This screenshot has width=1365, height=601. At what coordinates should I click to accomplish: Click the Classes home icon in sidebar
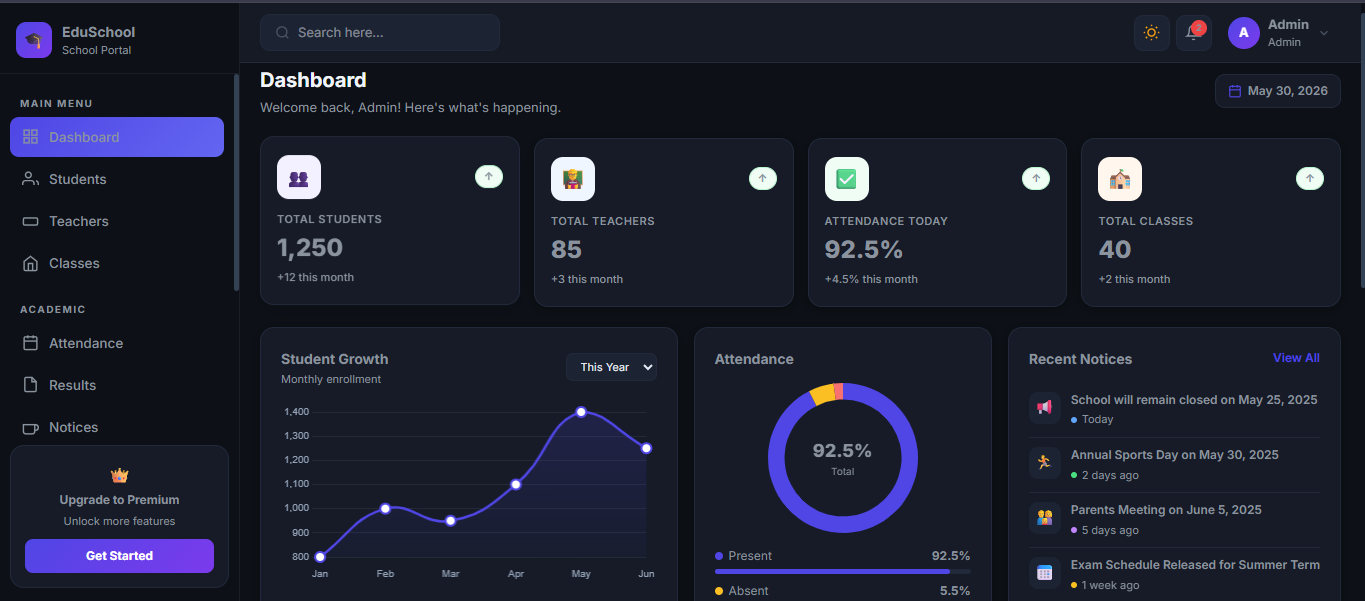[30, 263]
